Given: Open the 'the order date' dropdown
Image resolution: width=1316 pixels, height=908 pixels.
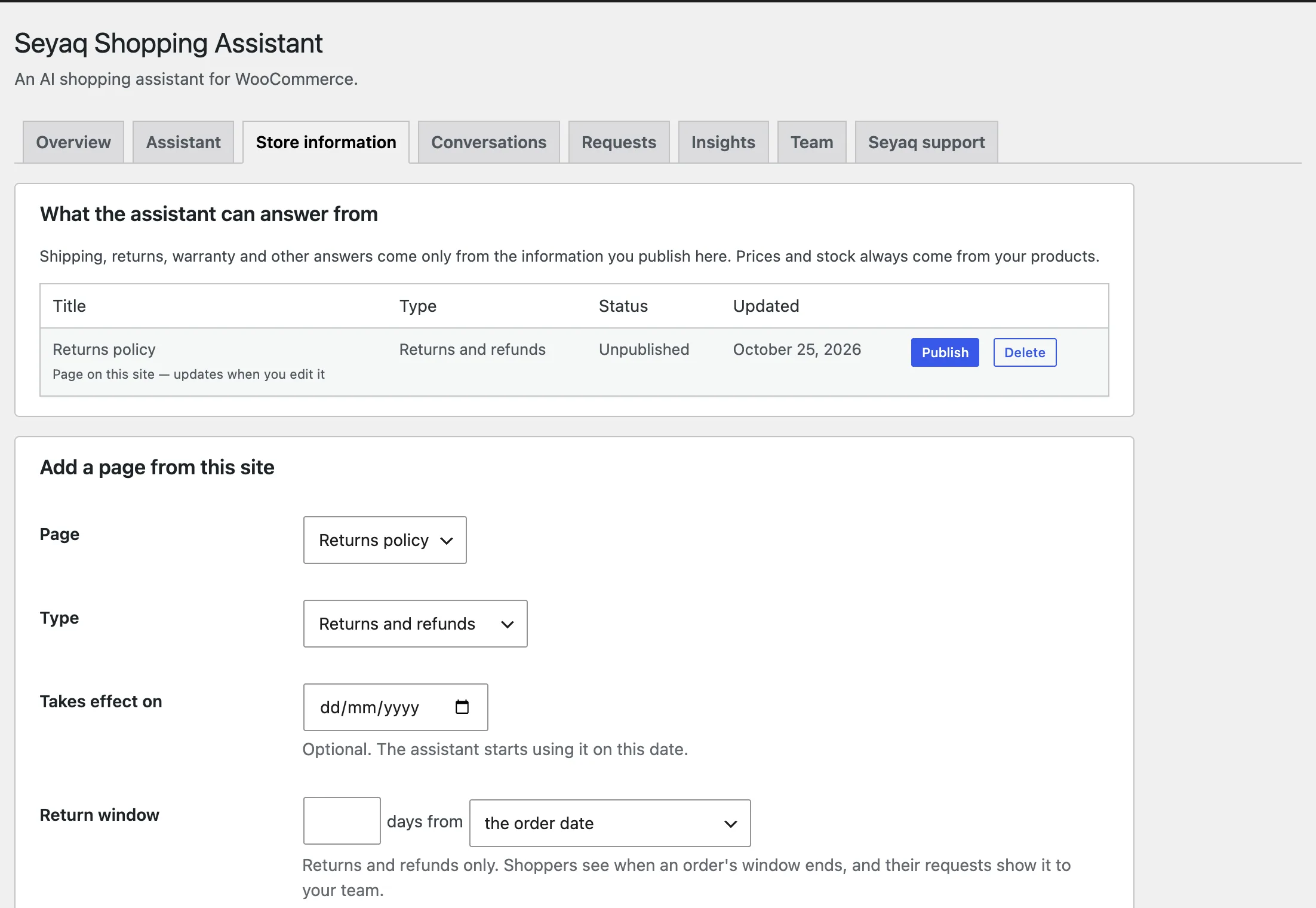Looking at the screenshot, I should (610, 823).
